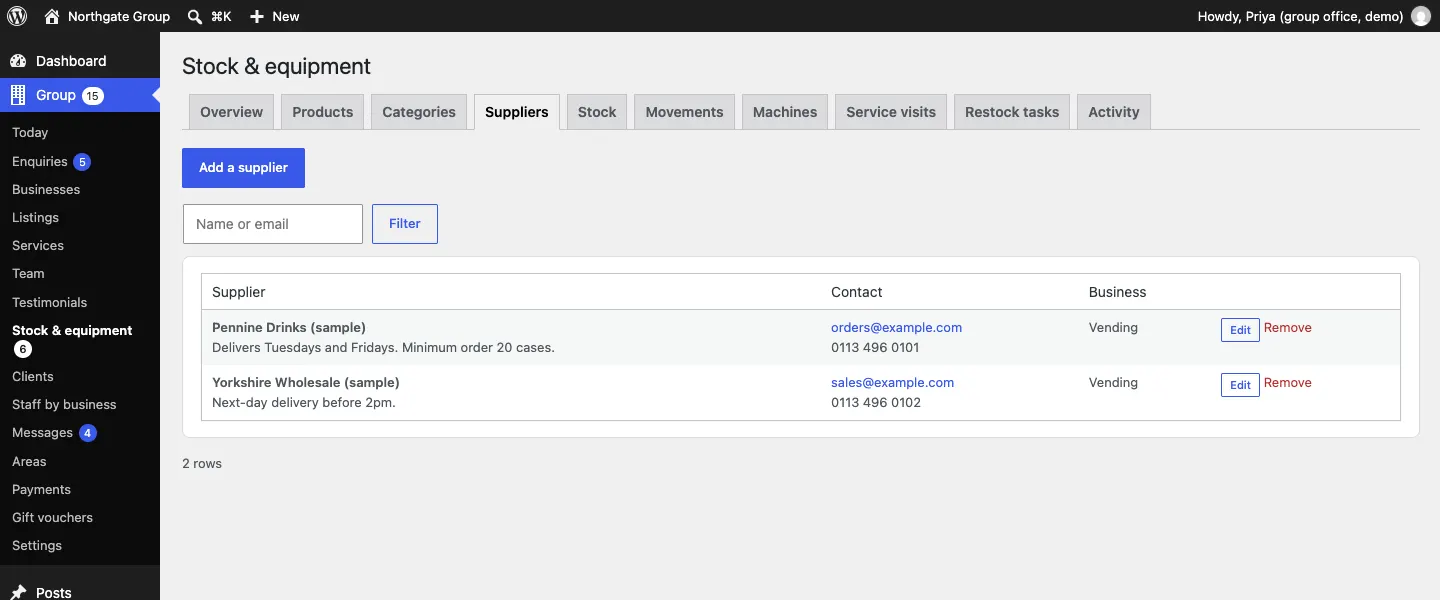Open the user avatar icon
1440x600 pixels.
(x=1420, y=16)
